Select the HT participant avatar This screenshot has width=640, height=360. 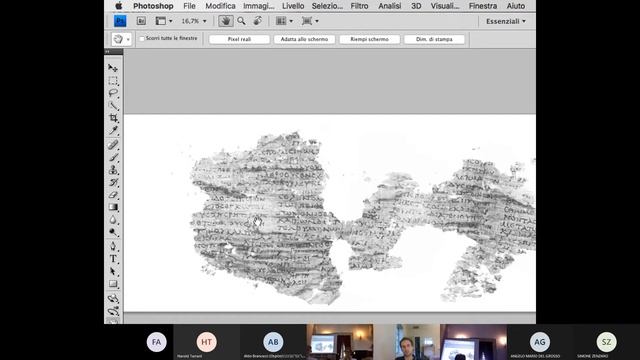(207, 342)
